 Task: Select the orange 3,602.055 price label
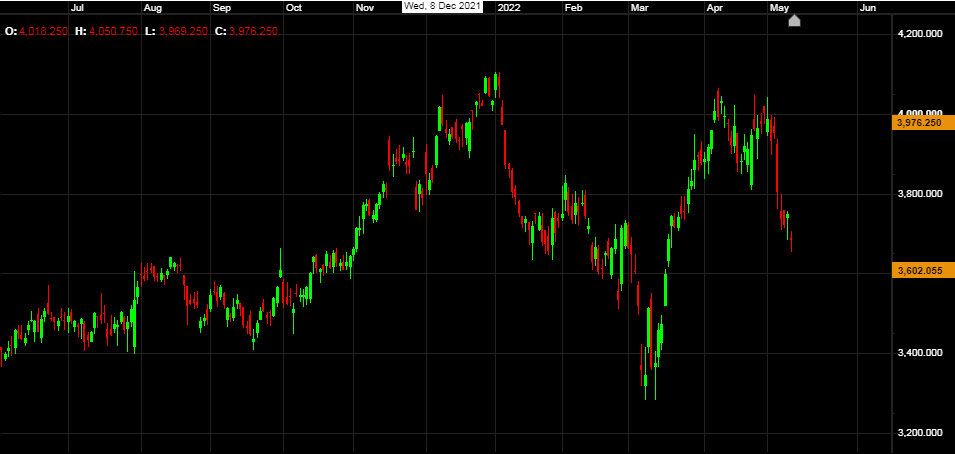[921, 270]
